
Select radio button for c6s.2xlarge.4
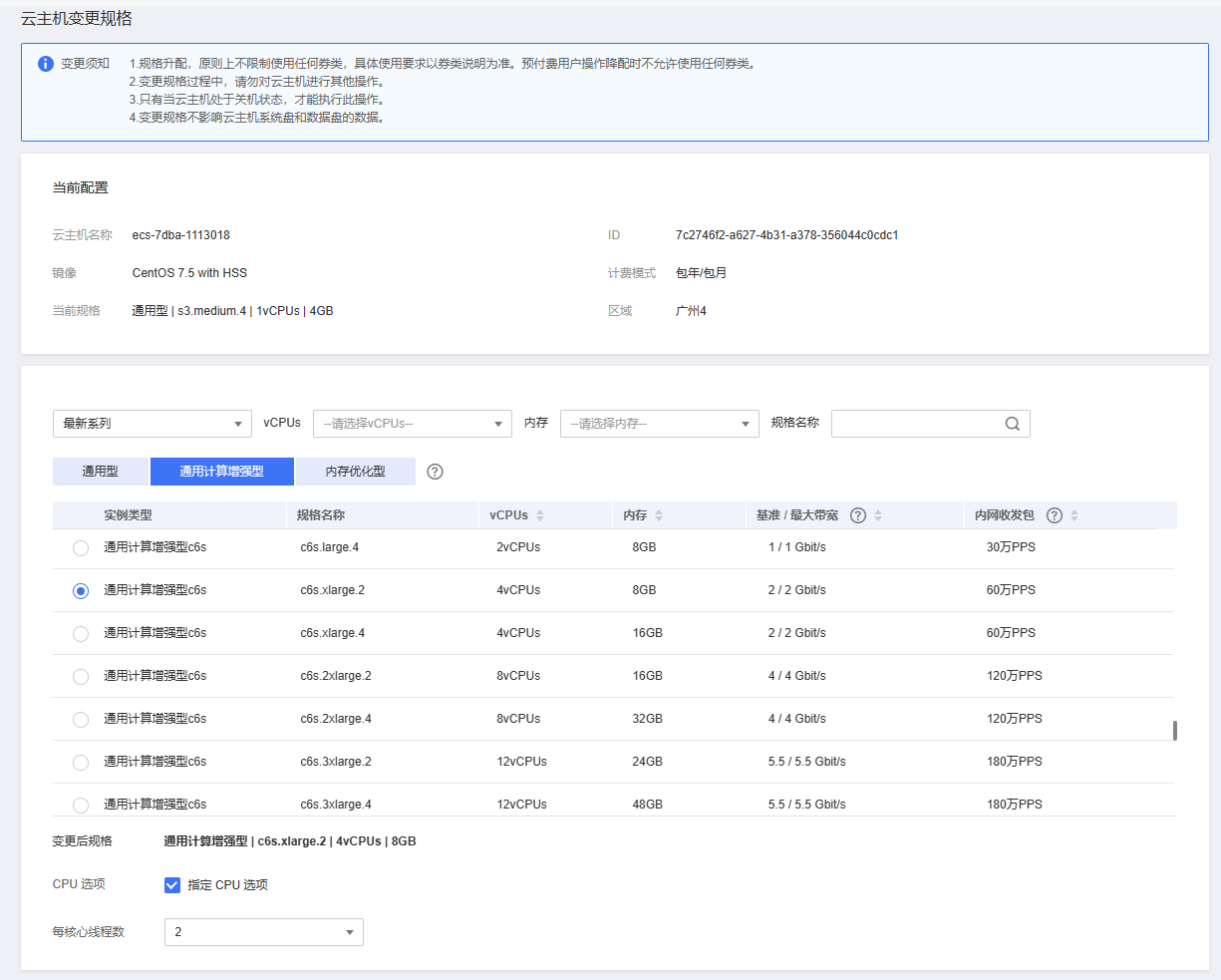point(81,720)
